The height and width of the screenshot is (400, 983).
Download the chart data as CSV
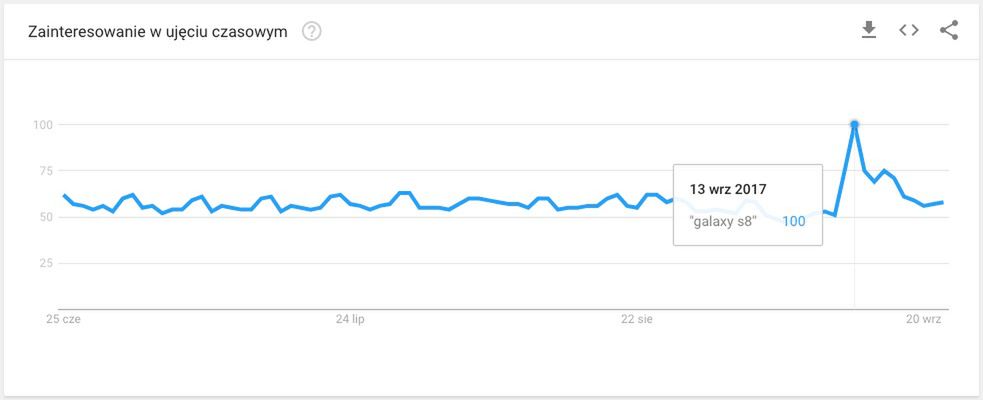tap(869, 31)
